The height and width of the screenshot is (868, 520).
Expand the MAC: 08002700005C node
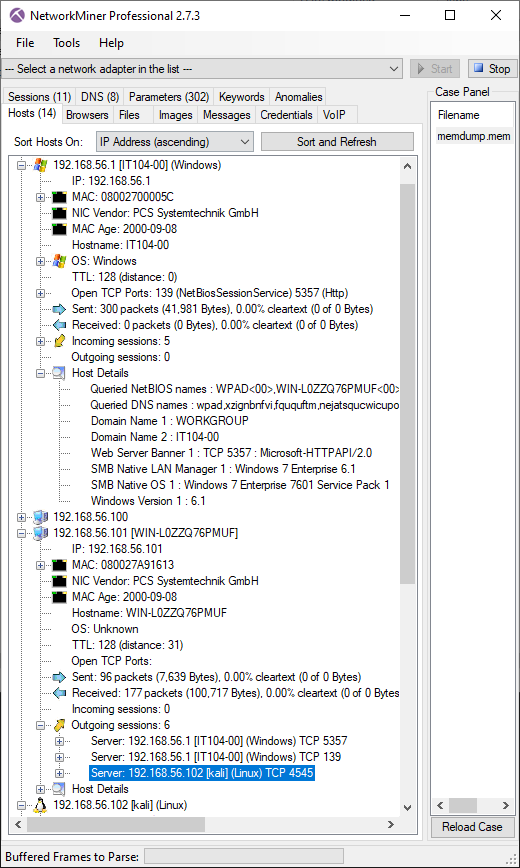click(x=40, y=197)
